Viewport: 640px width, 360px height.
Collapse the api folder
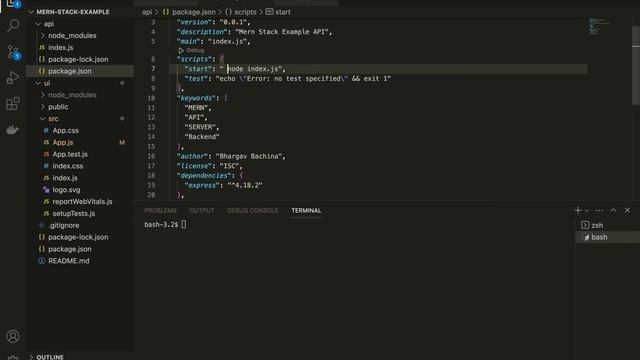pos(80,24)
